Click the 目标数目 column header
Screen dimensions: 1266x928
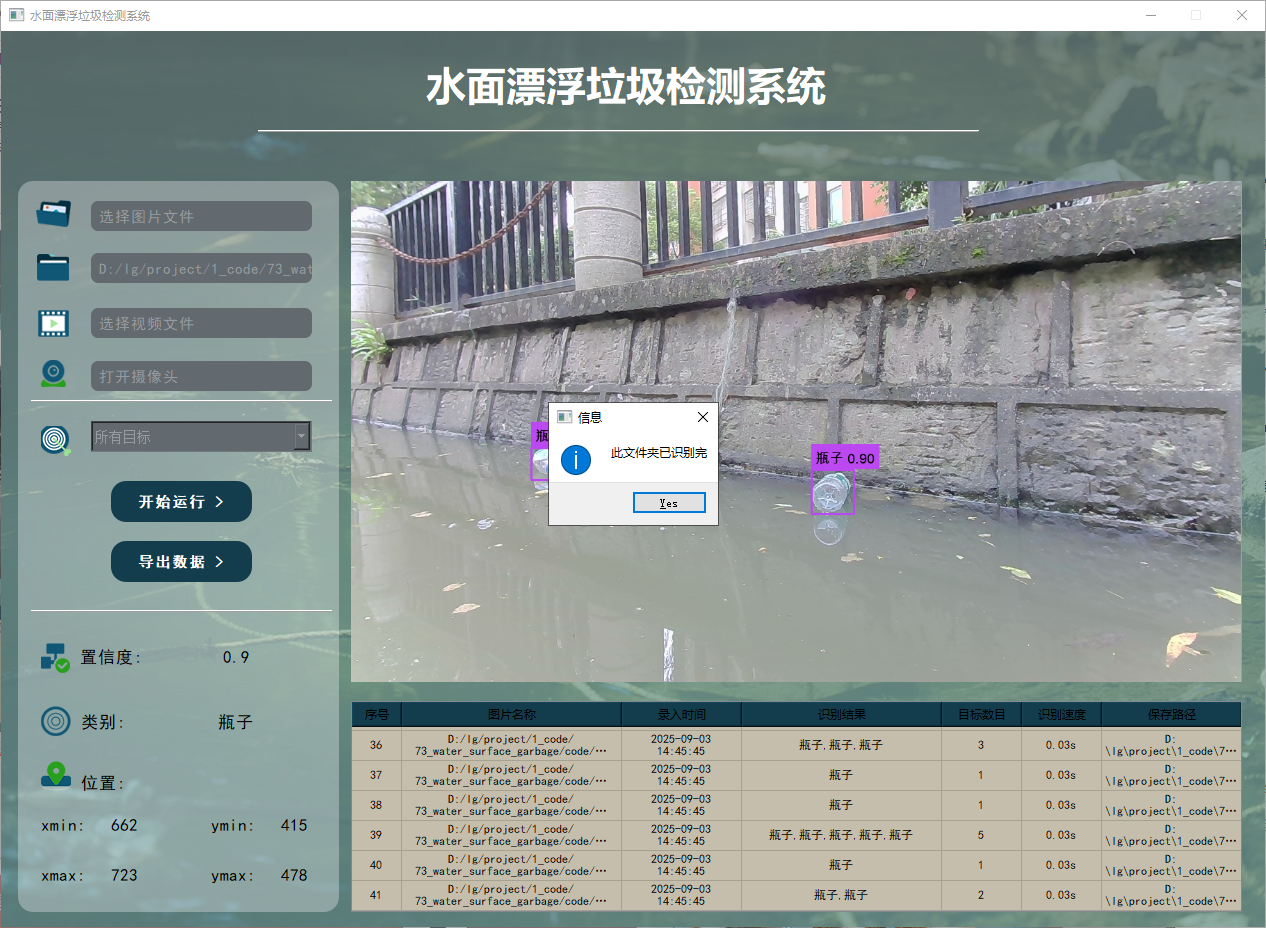click(x=981, y=715)
